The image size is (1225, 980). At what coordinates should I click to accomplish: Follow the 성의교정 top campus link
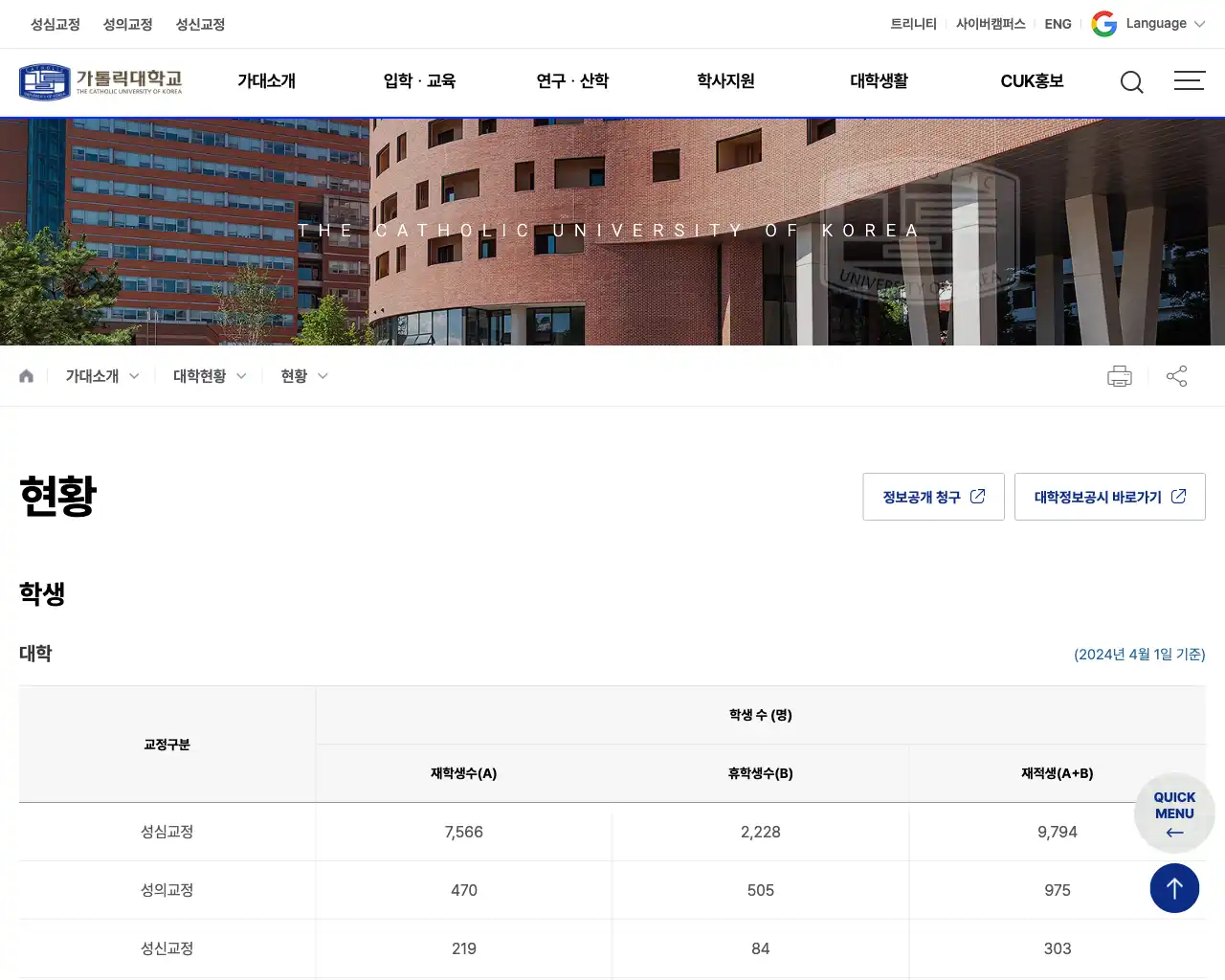[128, 24]
